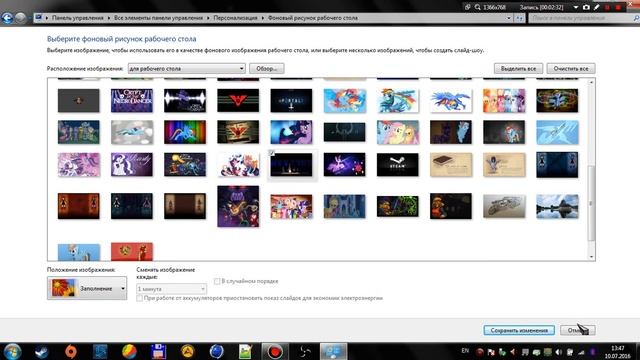Click the volume speaker tray icon
The image size is (640, 360).
pyautogui.click(x=558, y=352)
